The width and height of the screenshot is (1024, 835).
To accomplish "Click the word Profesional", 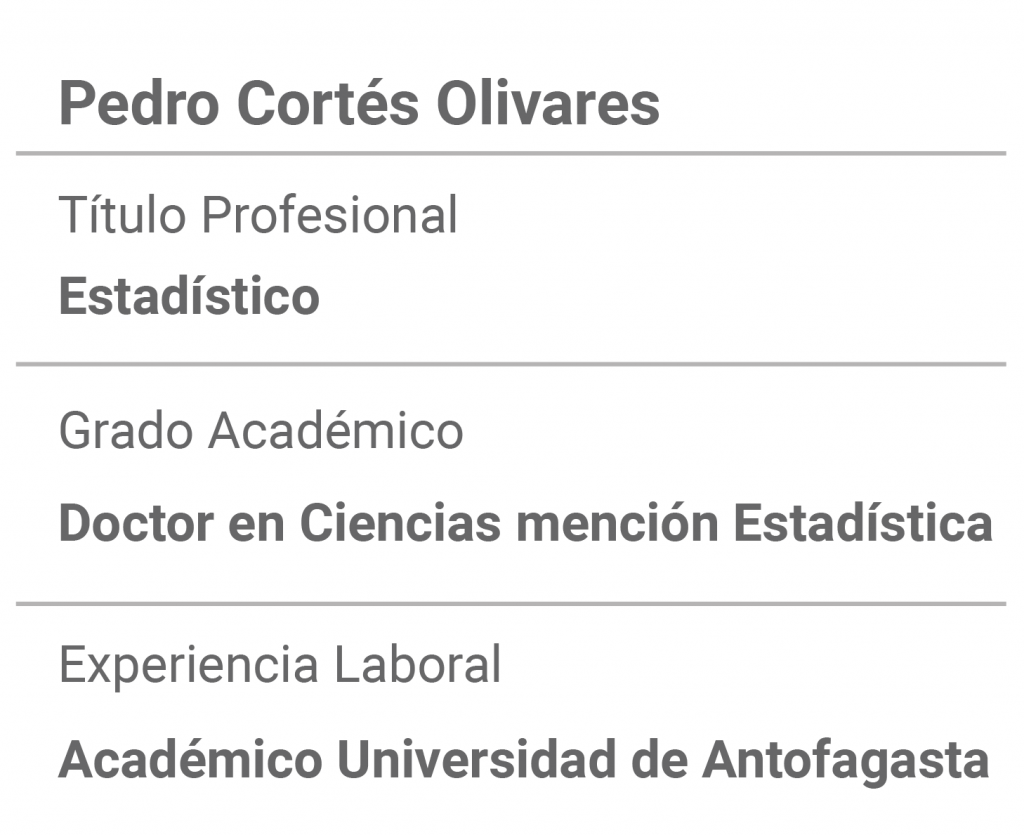I will [330, 214].
